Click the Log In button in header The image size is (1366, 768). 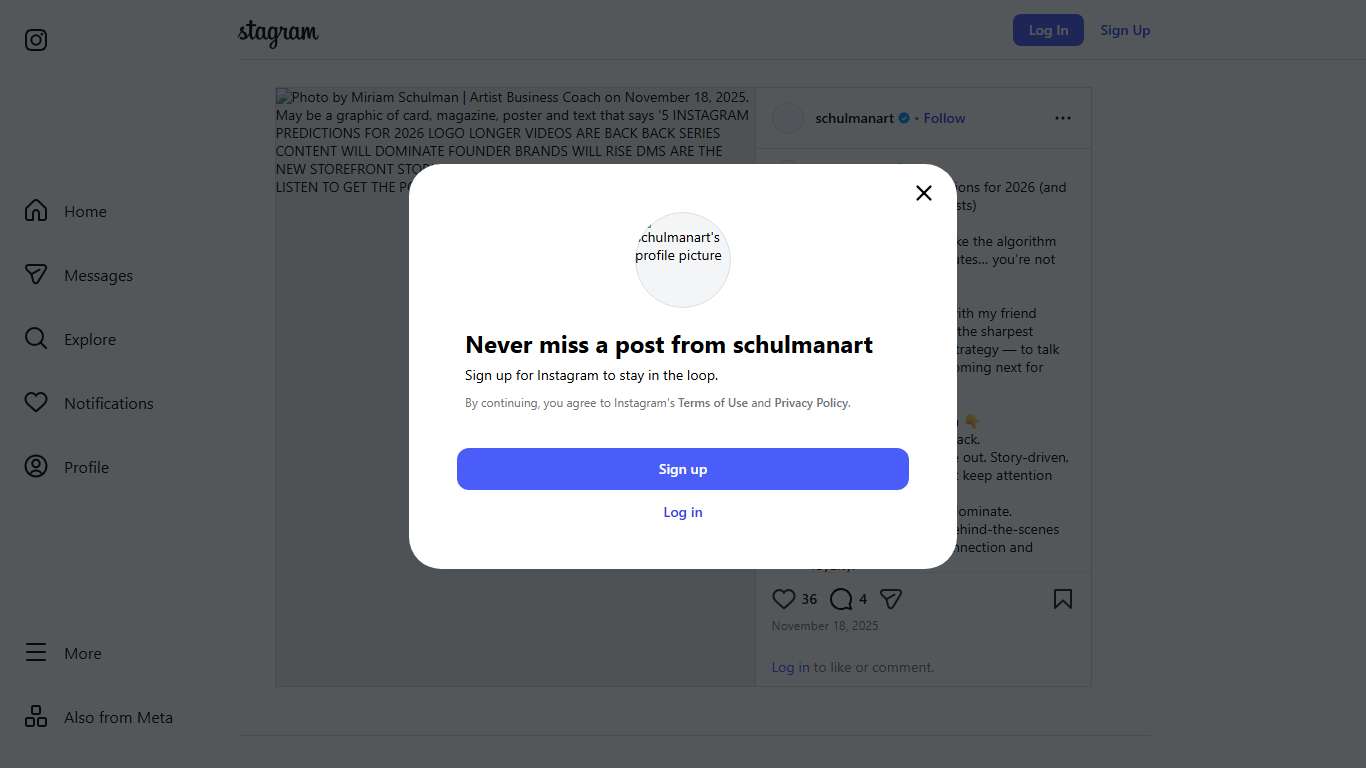point(1048,30)
